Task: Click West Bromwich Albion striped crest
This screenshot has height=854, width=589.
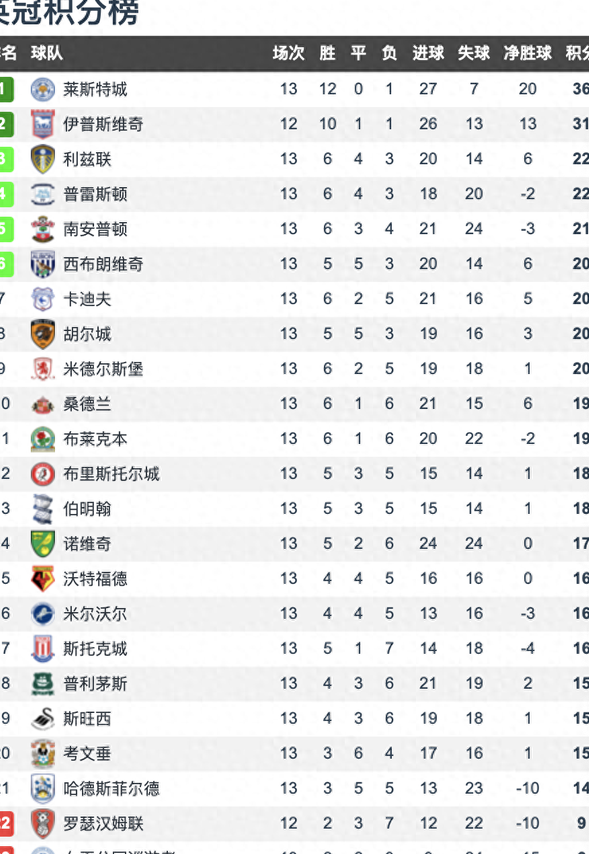Action: (42, 264)
